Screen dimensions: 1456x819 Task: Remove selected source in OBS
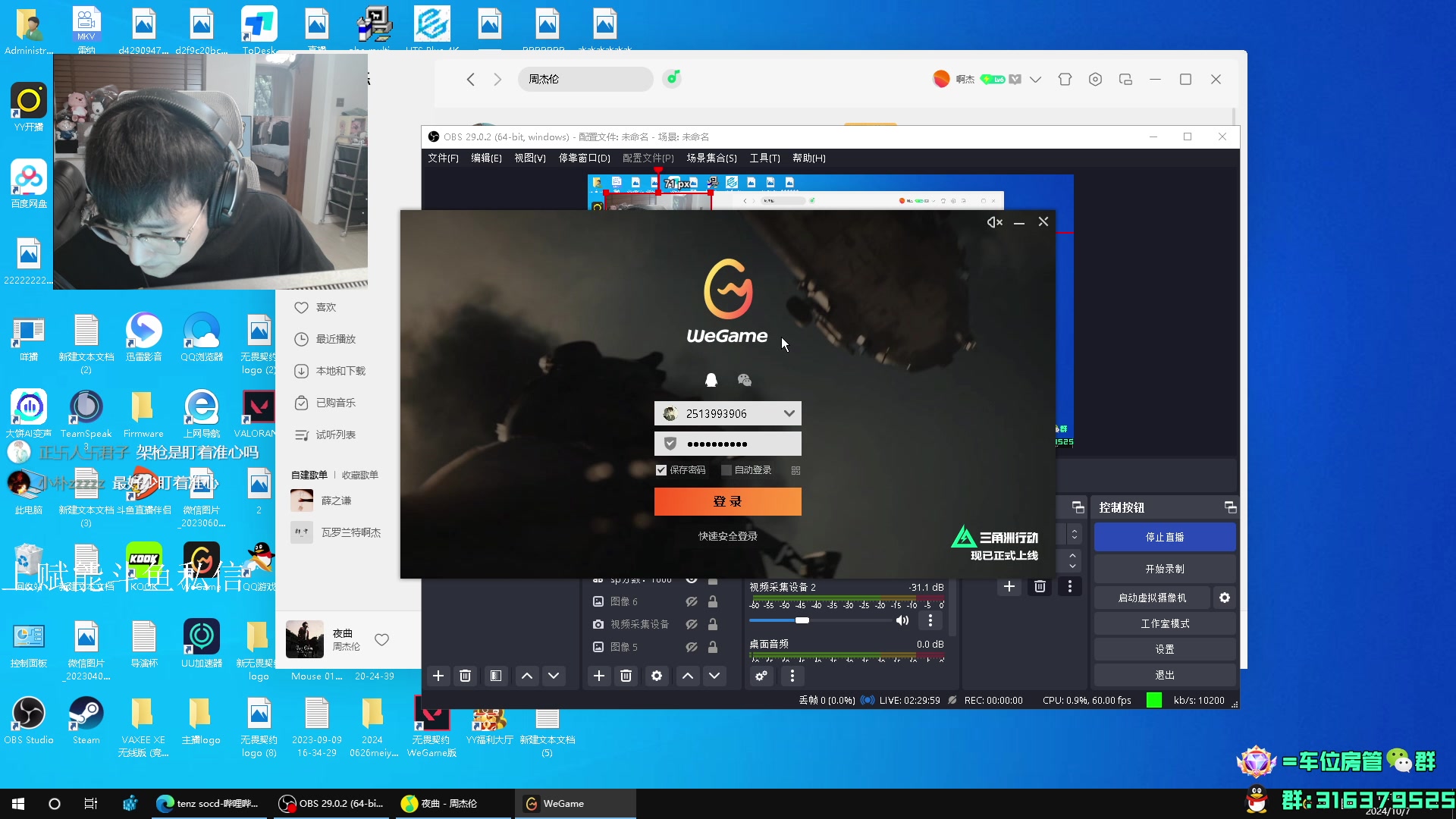[626, 676]
